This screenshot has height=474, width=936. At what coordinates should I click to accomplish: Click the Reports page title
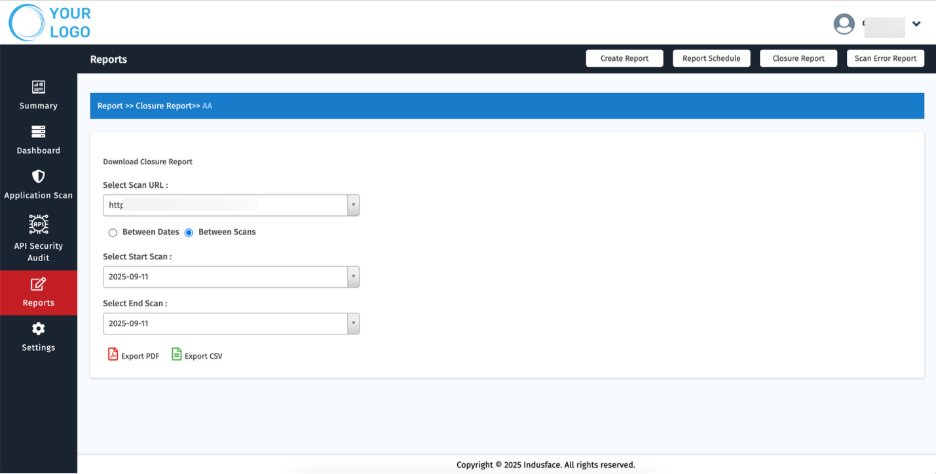(x=108, y=59)
